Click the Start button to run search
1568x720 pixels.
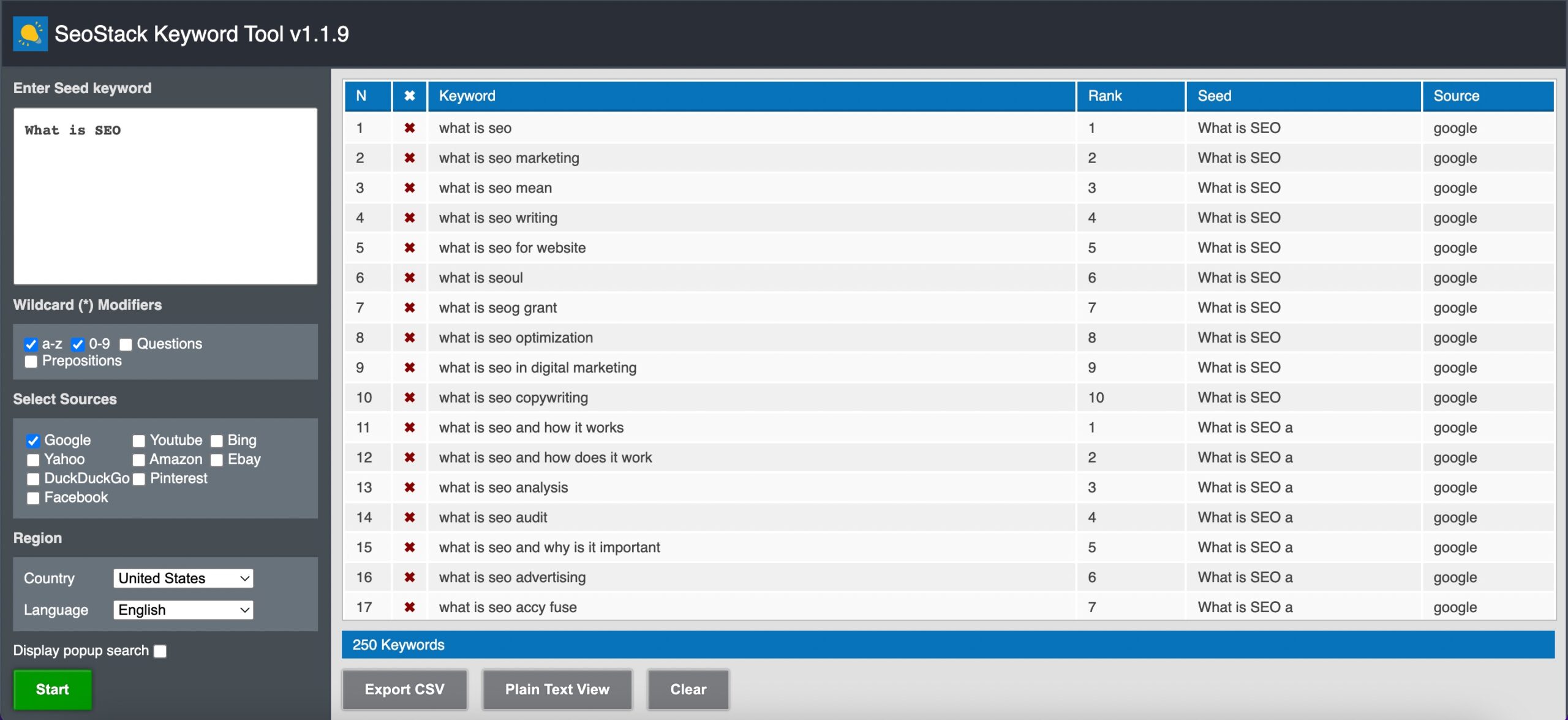coord(52,689)
